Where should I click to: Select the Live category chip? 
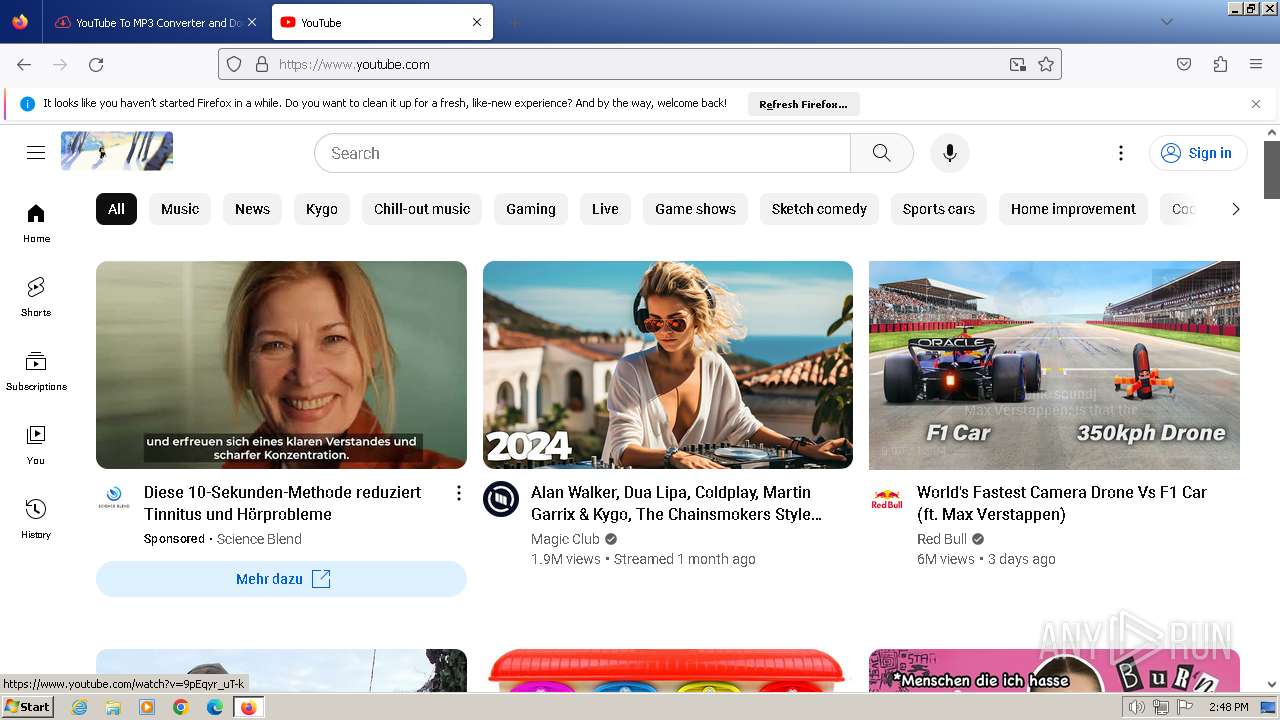[605, 209]
